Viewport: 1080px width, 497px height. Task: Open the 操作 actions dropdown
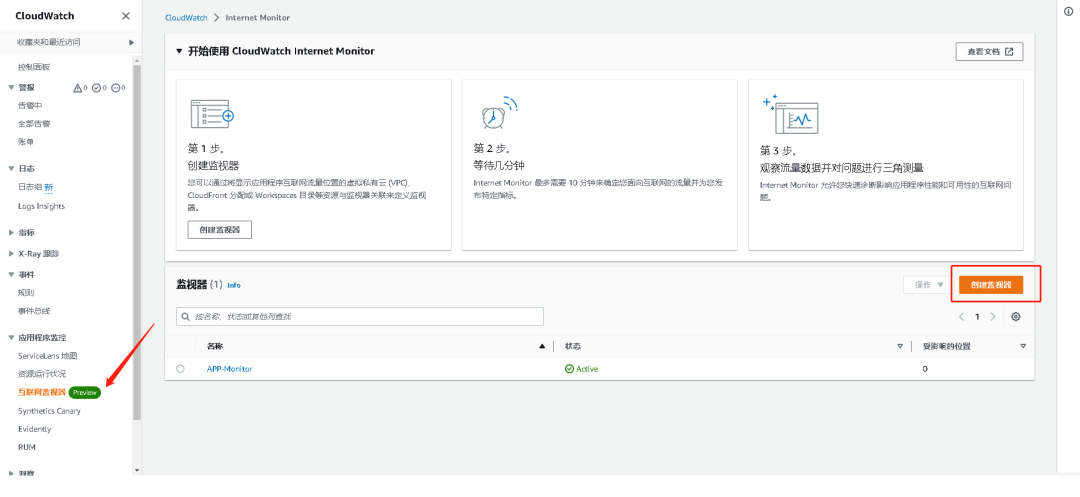tap(928, 285)
